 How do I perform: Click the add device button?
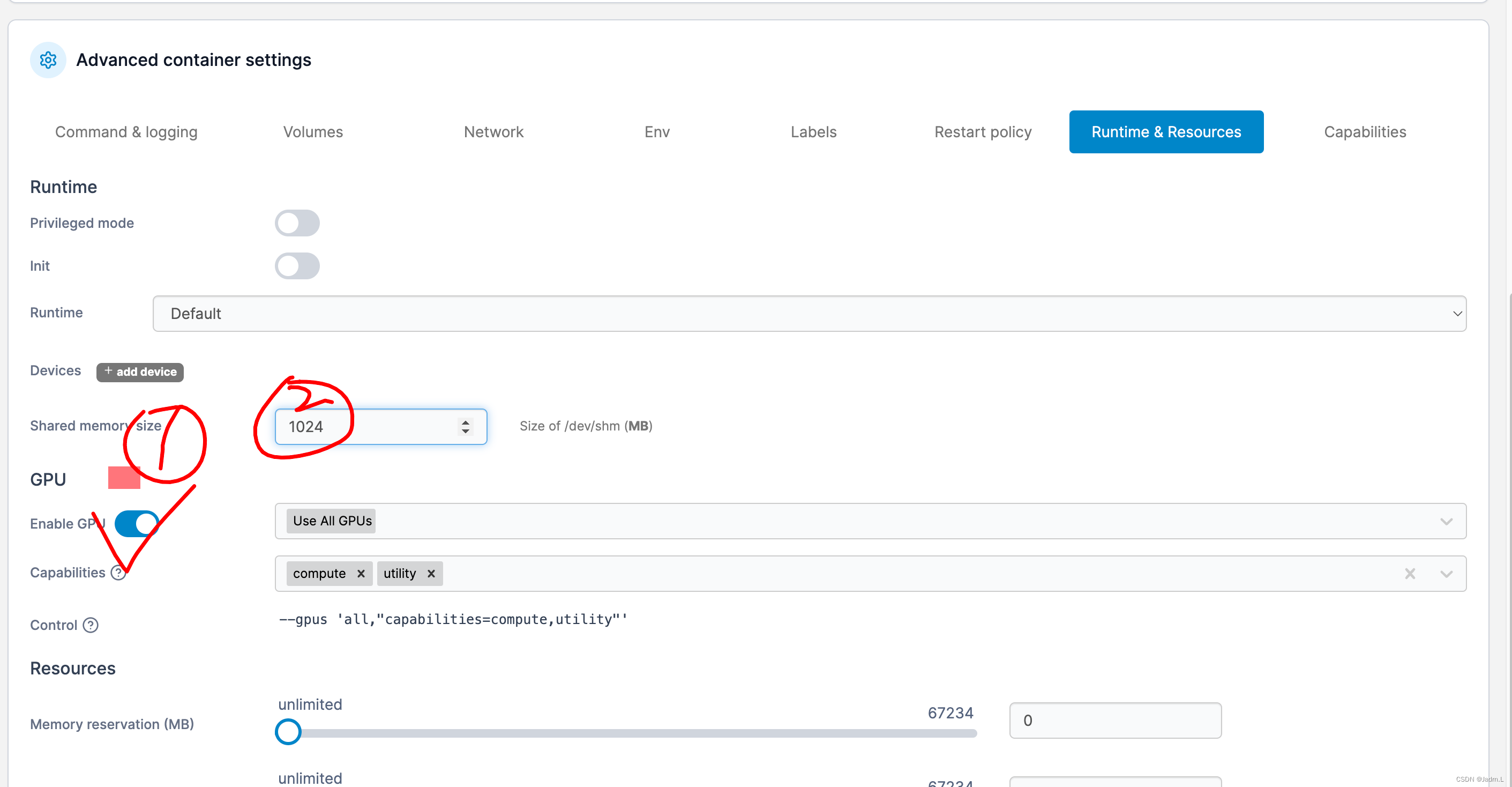click(x=140, y=372)
